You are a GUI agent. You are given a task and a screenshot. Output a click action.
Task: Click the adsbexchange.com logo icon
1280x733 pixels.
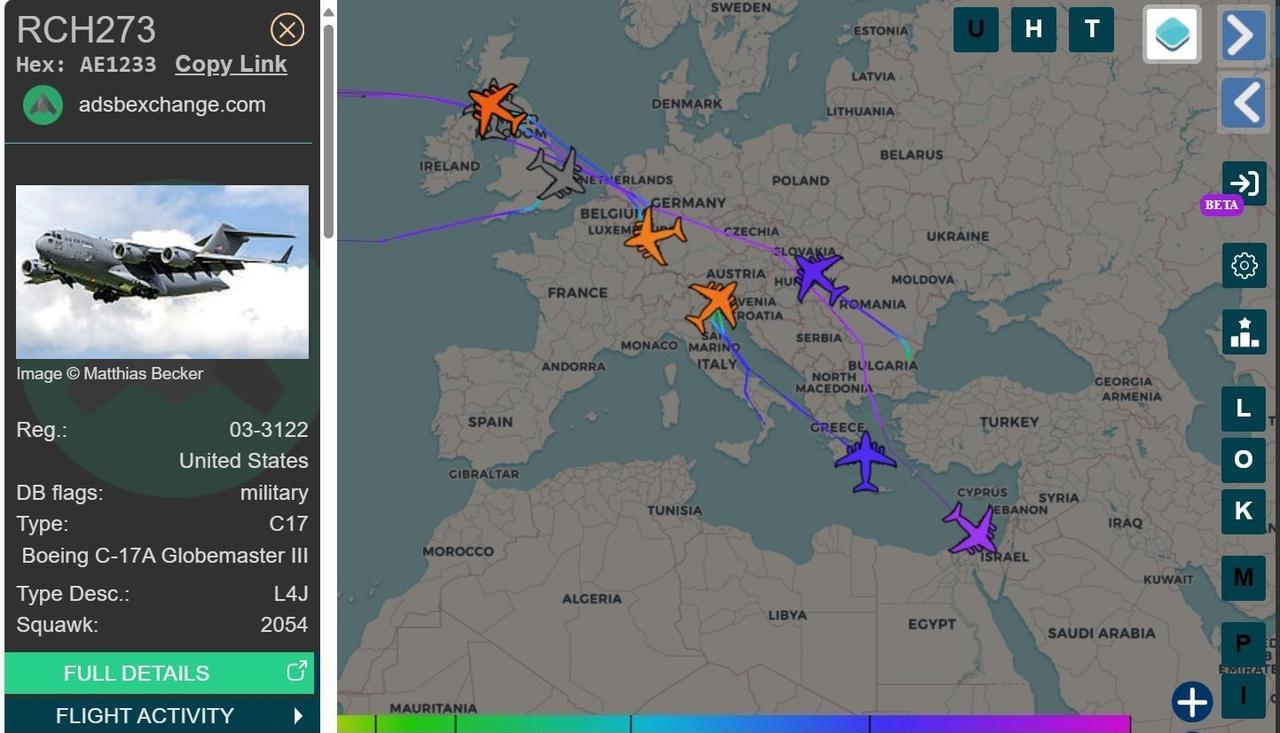click(43, 105)
